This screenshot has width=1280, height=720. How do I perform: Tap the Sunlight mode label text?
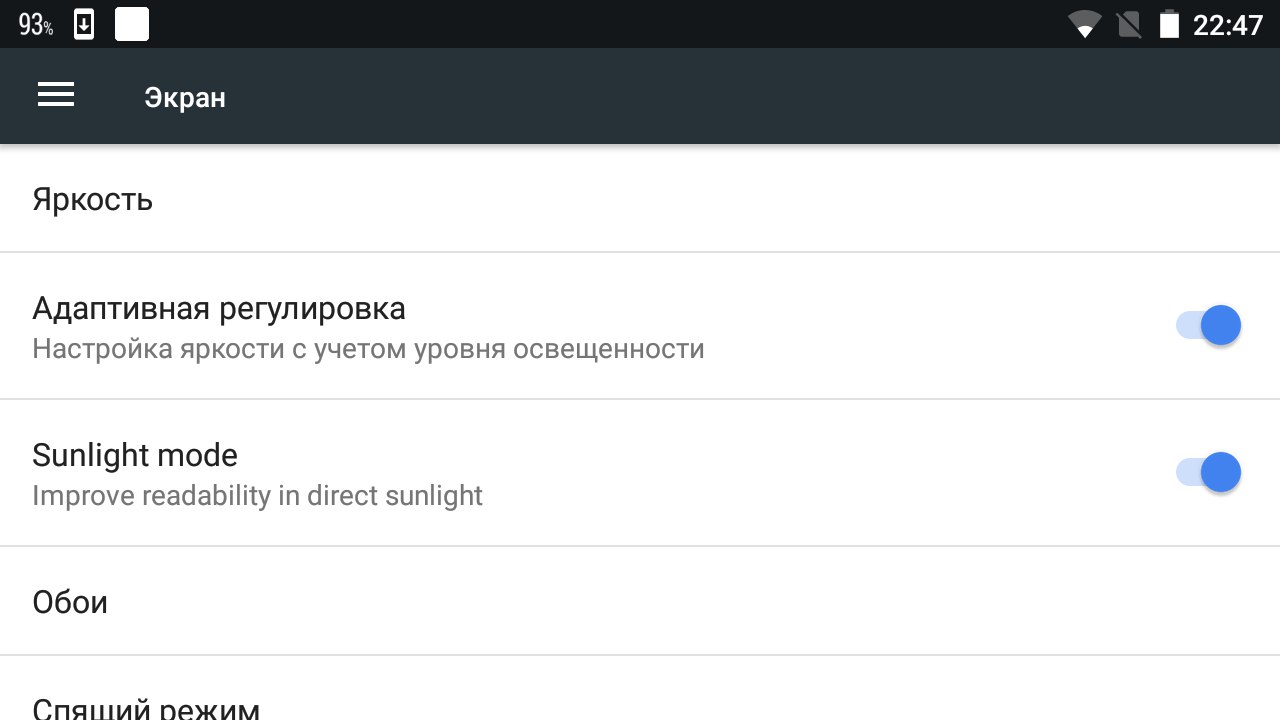(135, 455)
